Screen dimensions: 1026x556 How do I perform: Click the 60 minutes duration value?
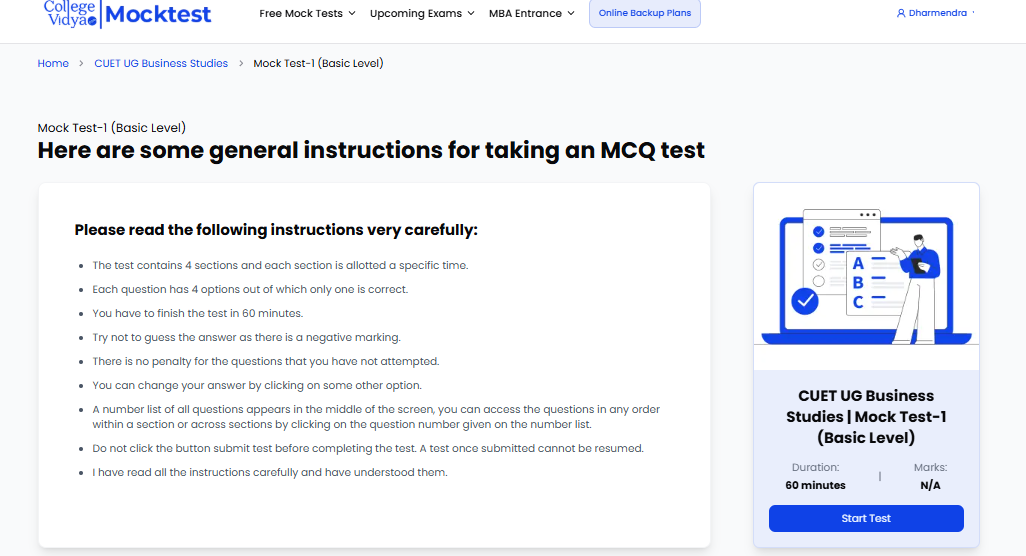tap(815, 485)
